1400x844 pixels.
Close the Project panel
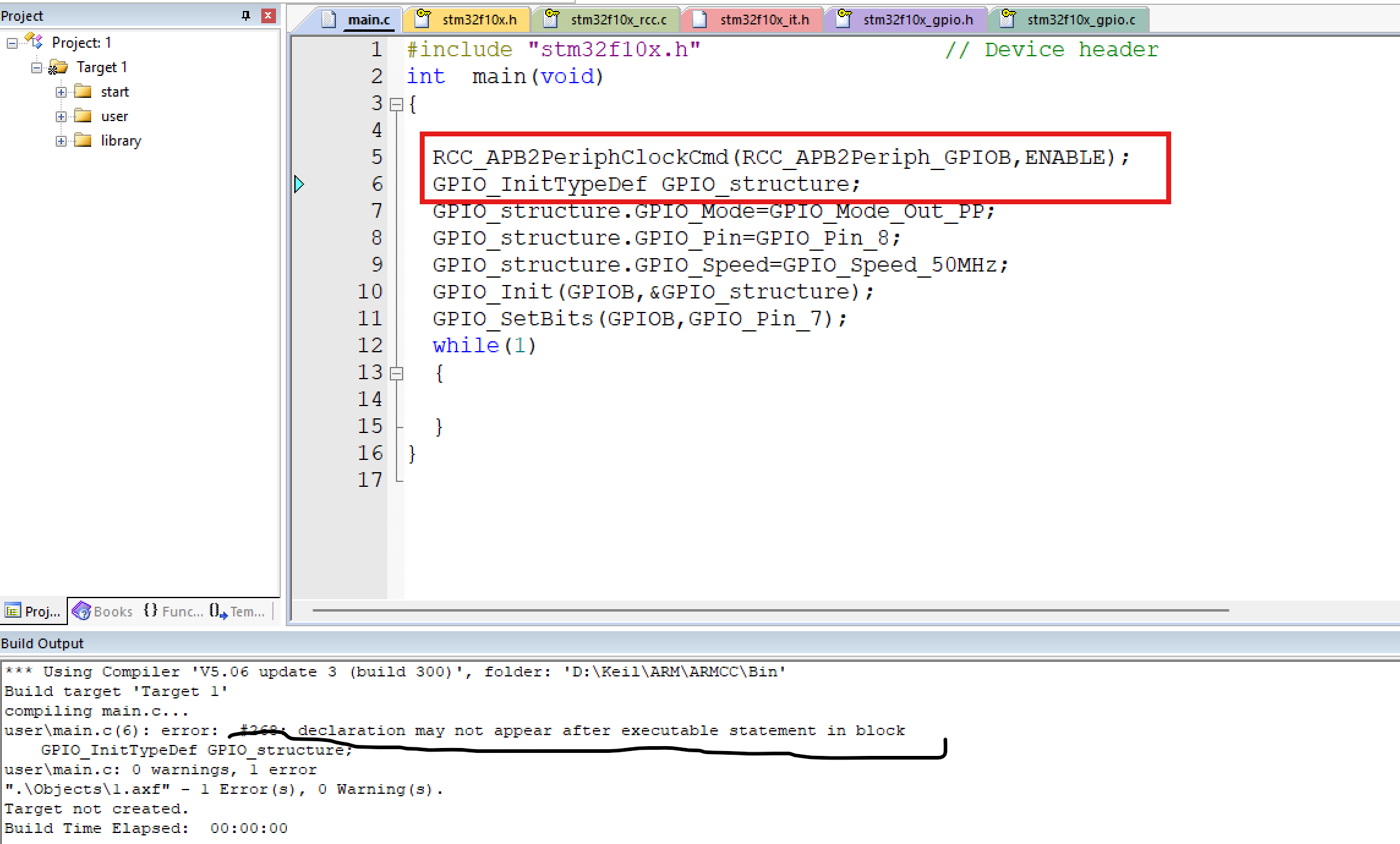tap(268, 15)
